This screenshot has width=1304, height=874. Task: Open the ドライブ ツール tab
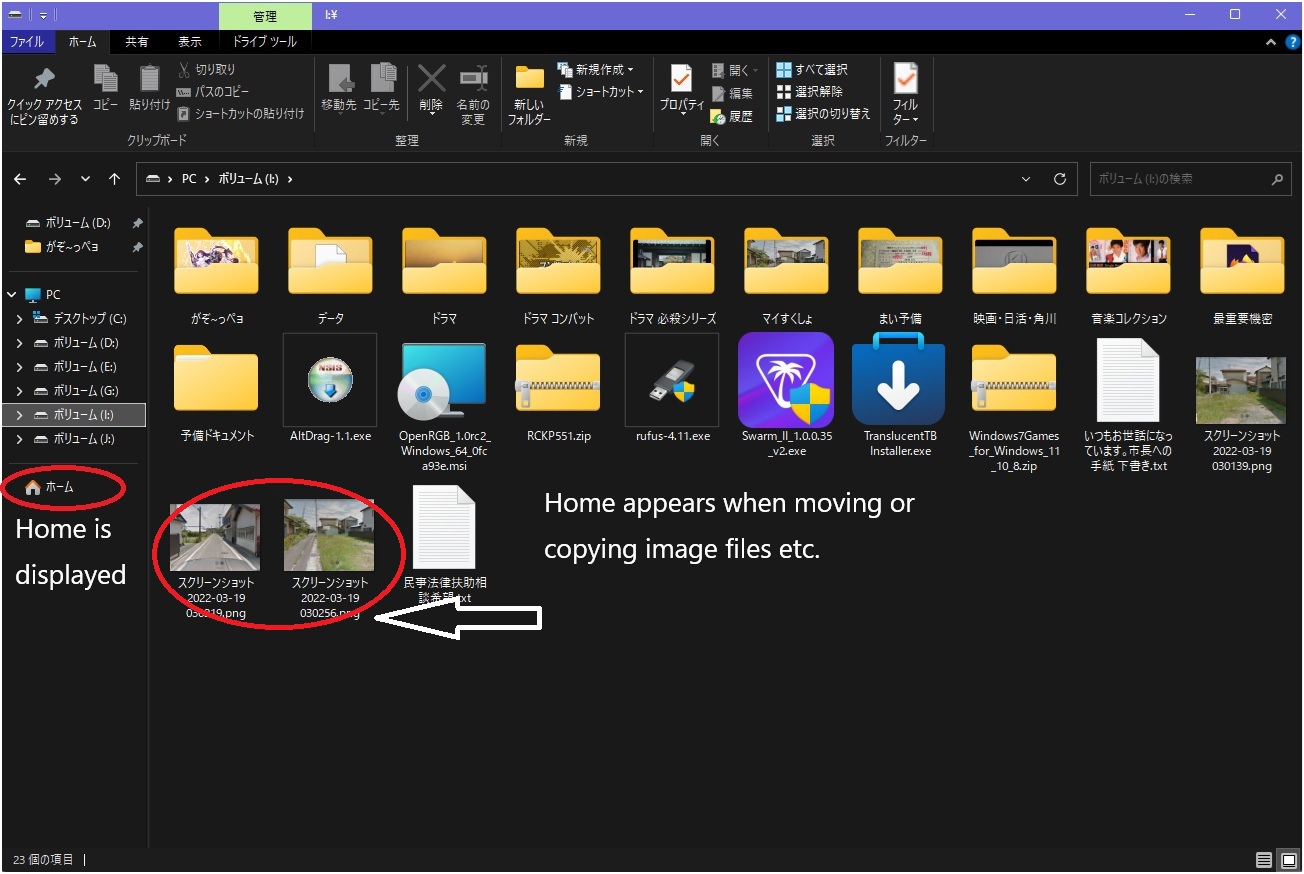pos(264,42)
